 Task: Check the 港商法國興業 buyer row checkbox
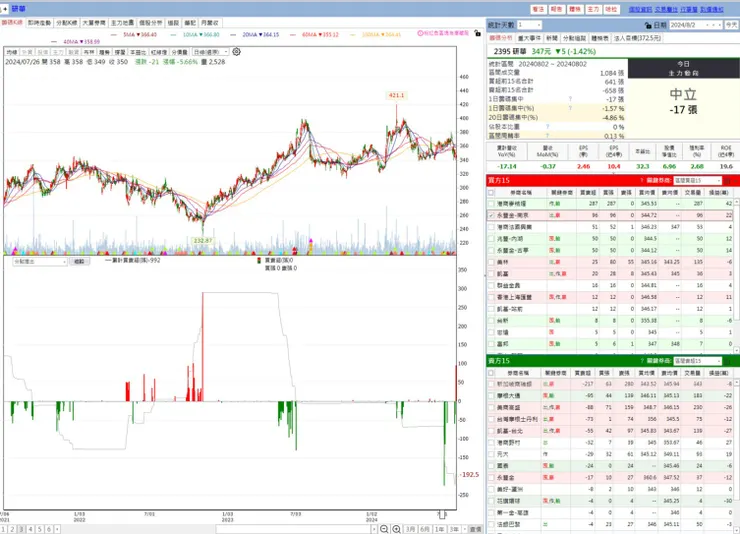point(491,227)
